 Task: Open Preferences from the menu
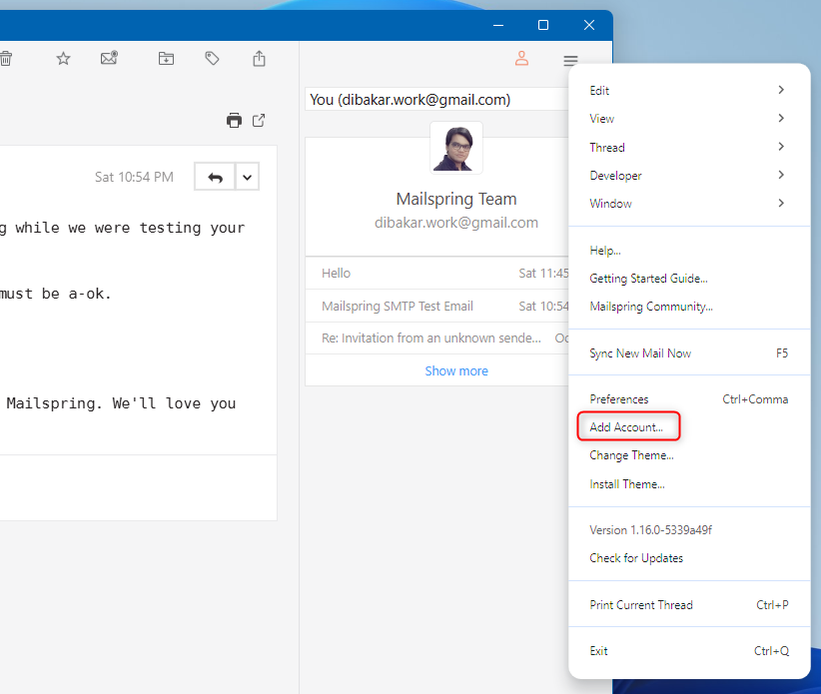[619, 399]
